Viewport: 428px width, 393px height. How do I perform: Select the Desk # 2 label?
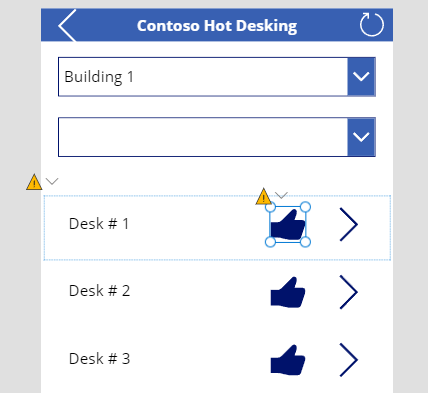(99, 291)
